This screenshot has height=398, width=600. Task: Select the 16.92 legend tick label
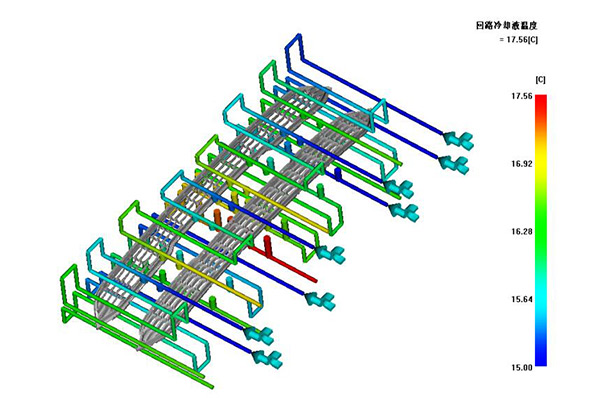522,164
